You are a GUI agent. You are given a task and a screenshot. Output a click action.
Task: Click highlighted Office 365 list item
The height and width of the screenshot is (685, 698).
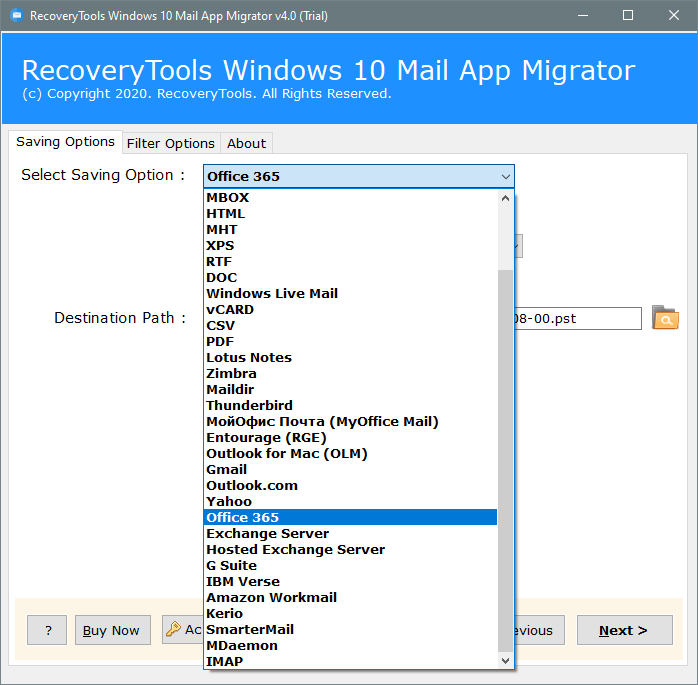350,517
